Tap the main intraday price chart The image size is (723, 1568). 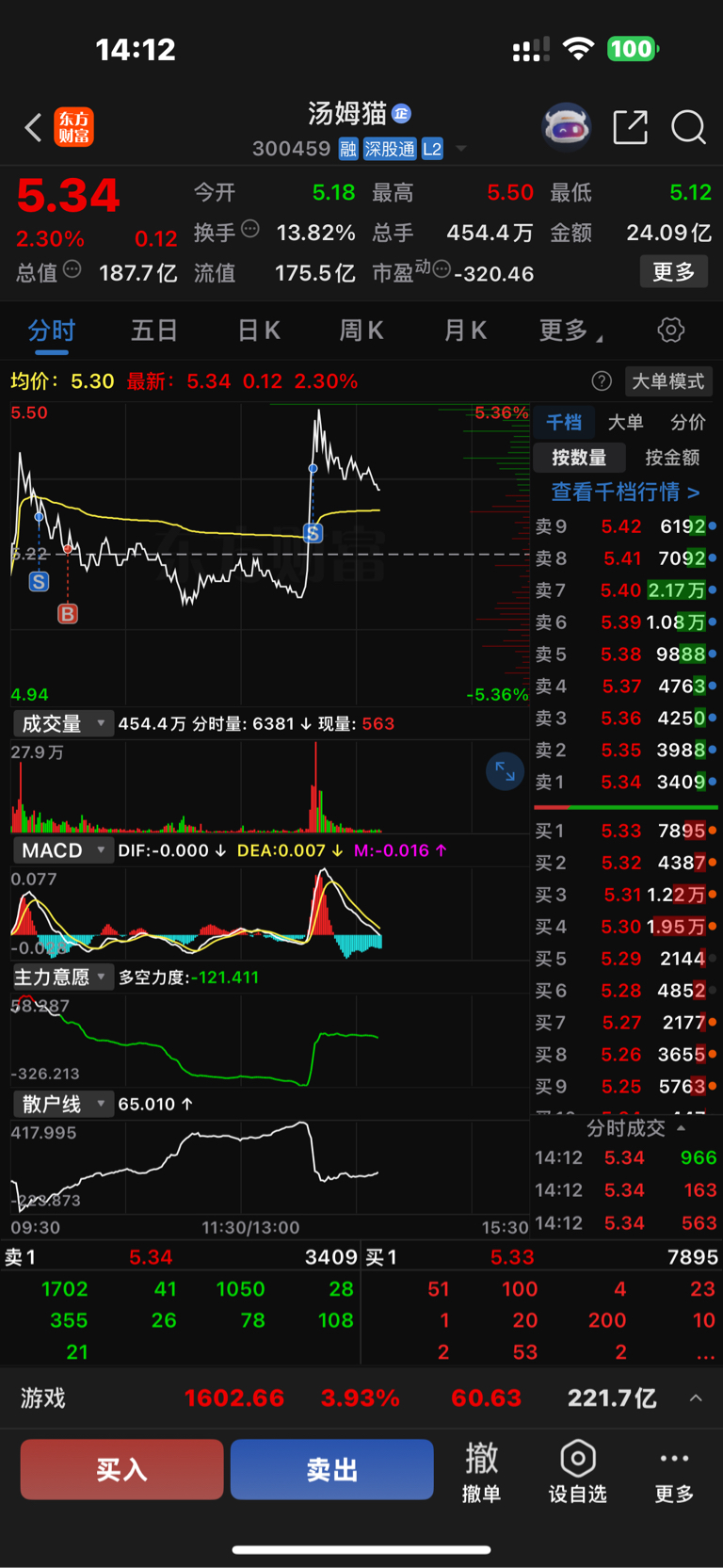[x=269, y=556]
